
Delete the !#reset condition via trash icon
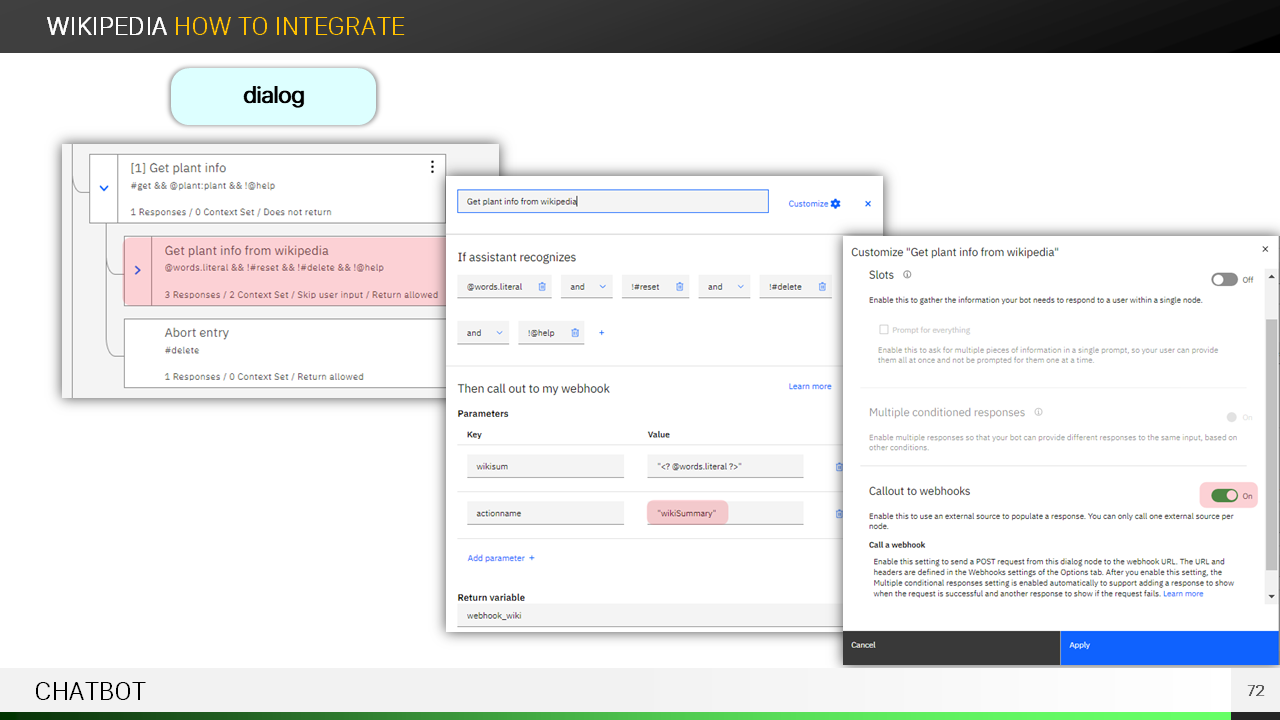pos(679,287)
